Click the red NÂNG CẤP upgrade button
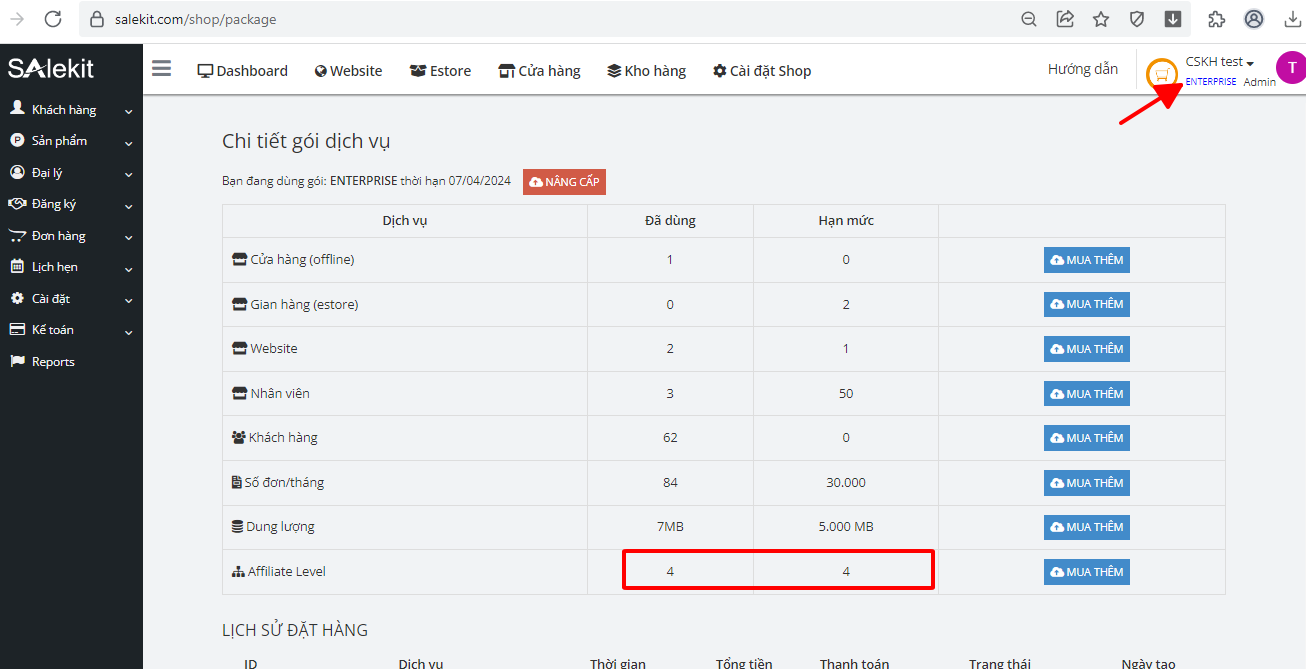 click(x=564, y=182)
